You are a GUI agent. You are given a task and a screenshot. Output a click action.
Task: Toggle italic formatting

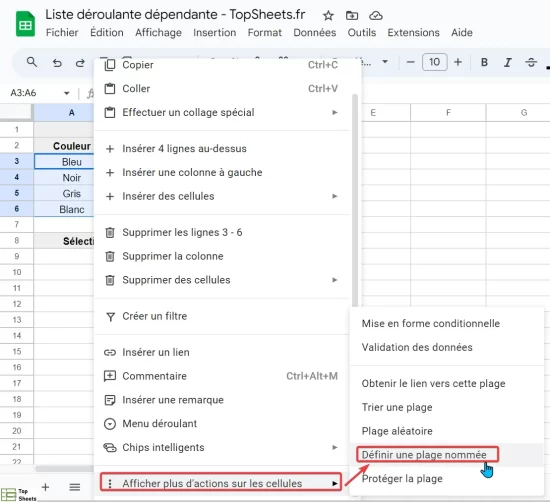[x=507, y=62]
